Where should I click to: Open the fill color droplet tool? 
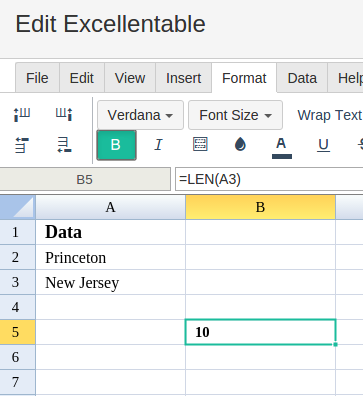240,144
